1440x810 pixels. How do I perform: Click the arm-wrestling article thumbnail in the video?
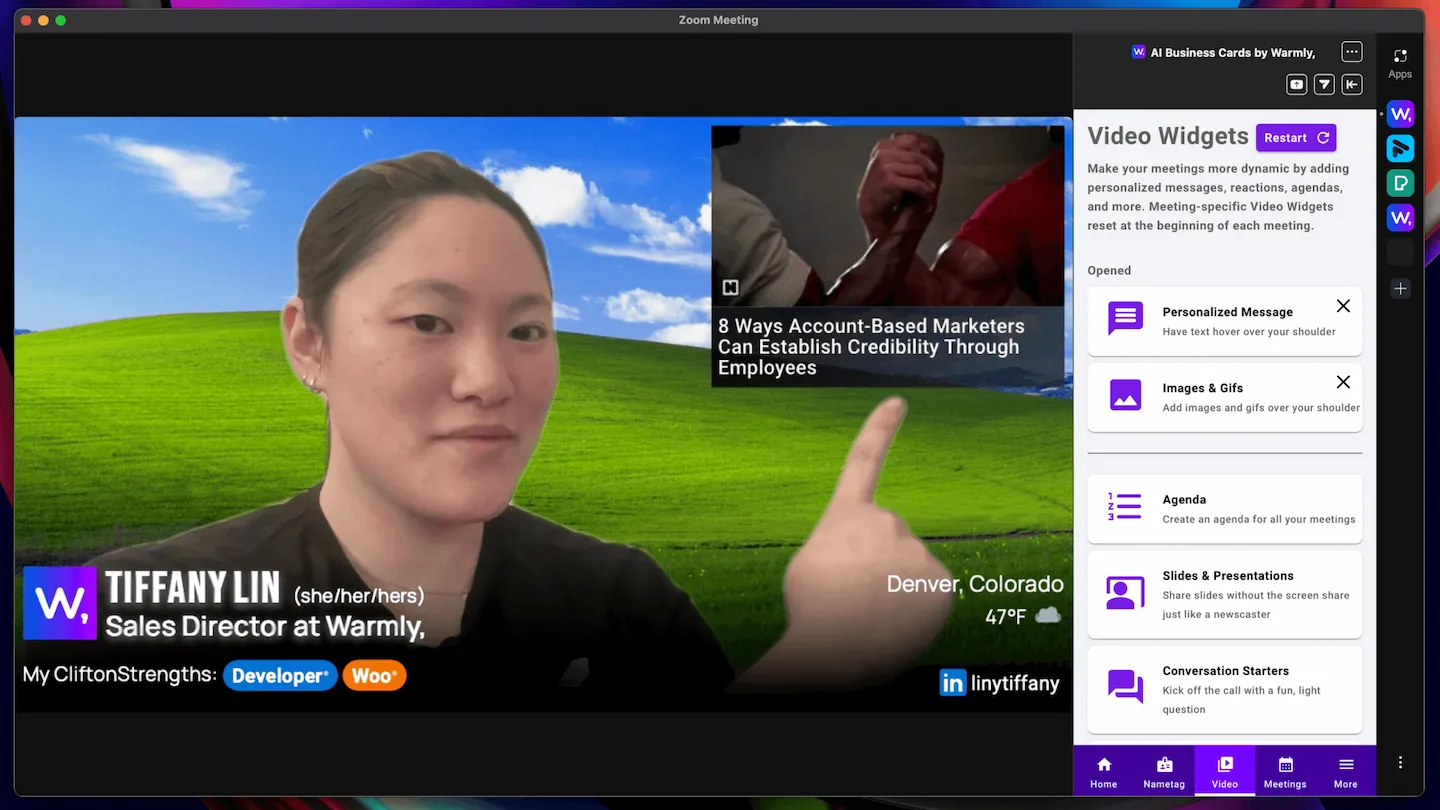pyautogui.click(x=887, y=216)
